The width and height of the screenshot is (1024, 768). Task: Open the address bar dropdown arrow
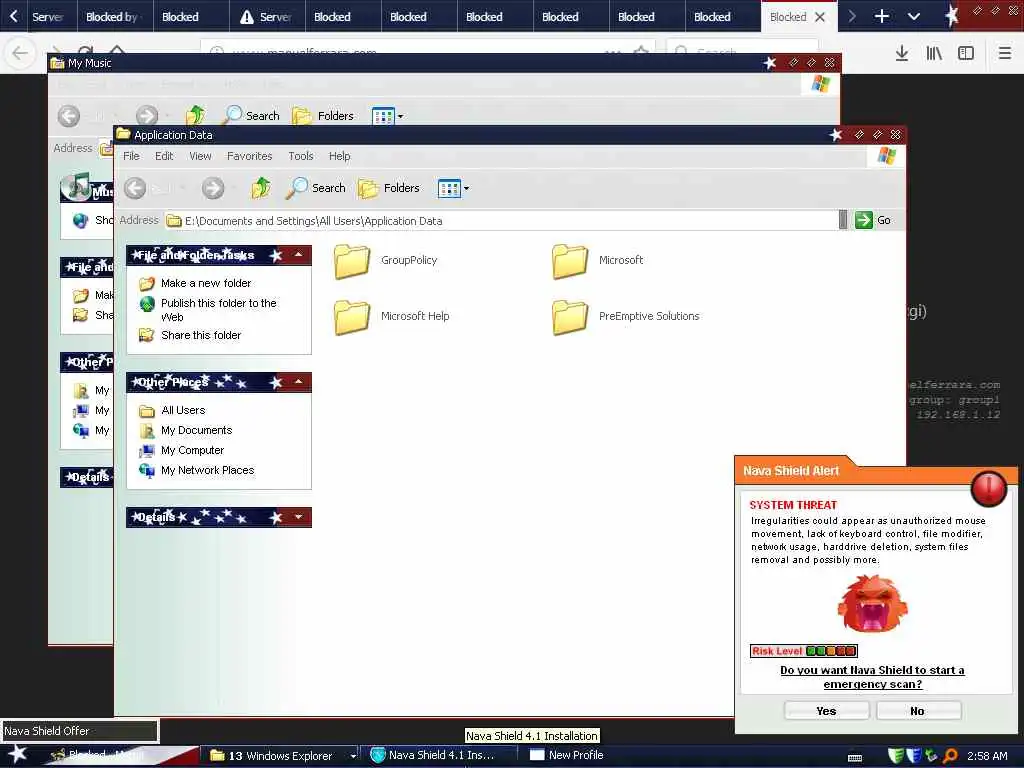[x=842, y=220]
